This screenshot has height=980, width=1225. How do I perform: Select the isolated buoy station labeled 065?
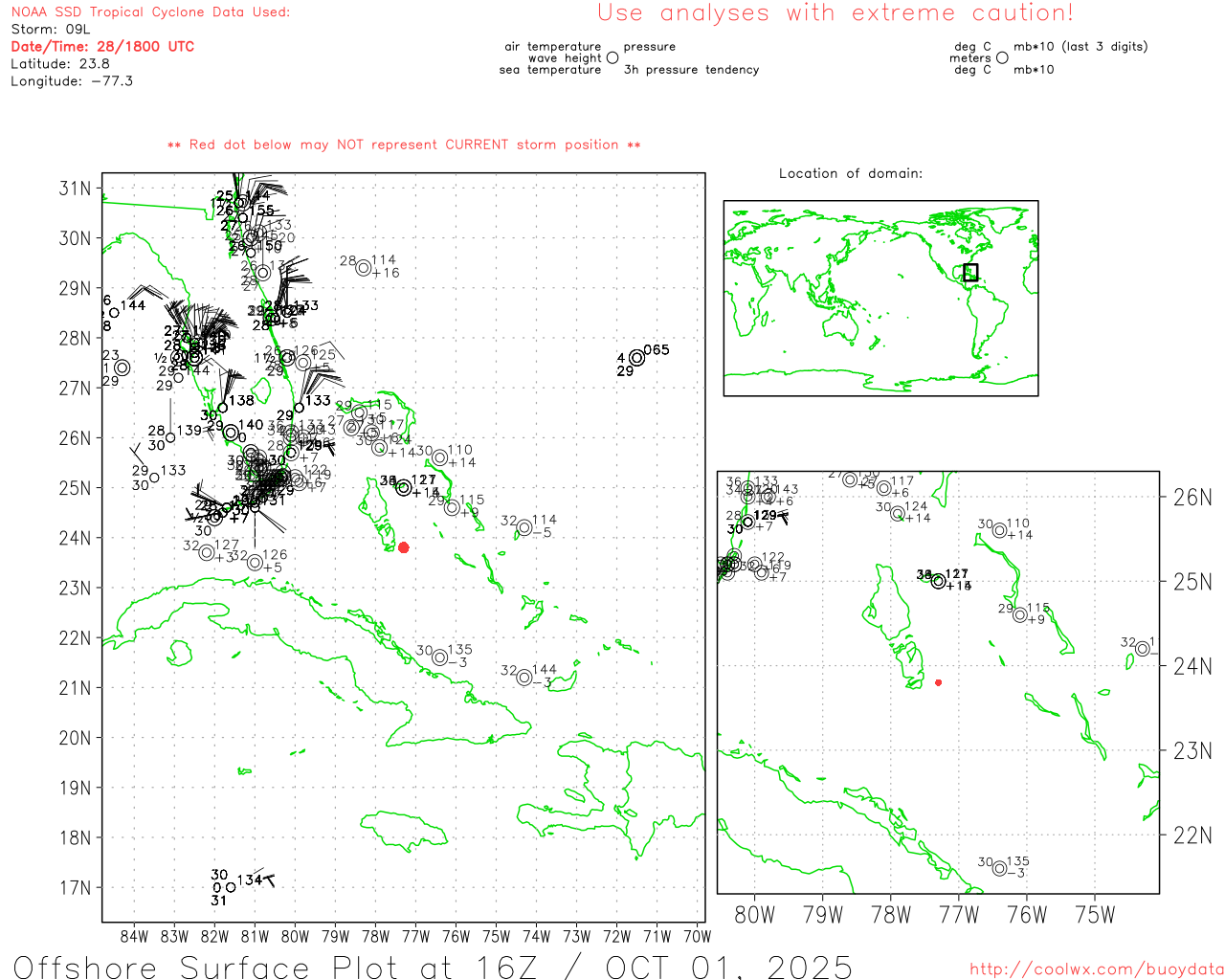636,358
